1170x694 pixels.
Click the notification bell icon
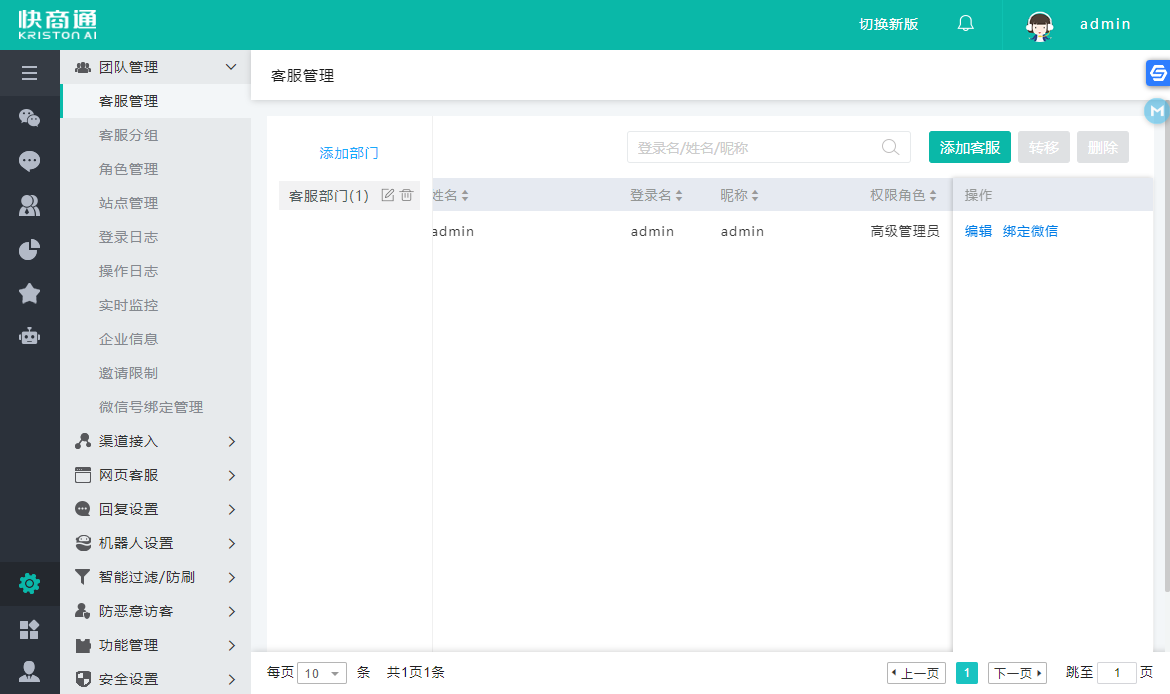(965, 24)
